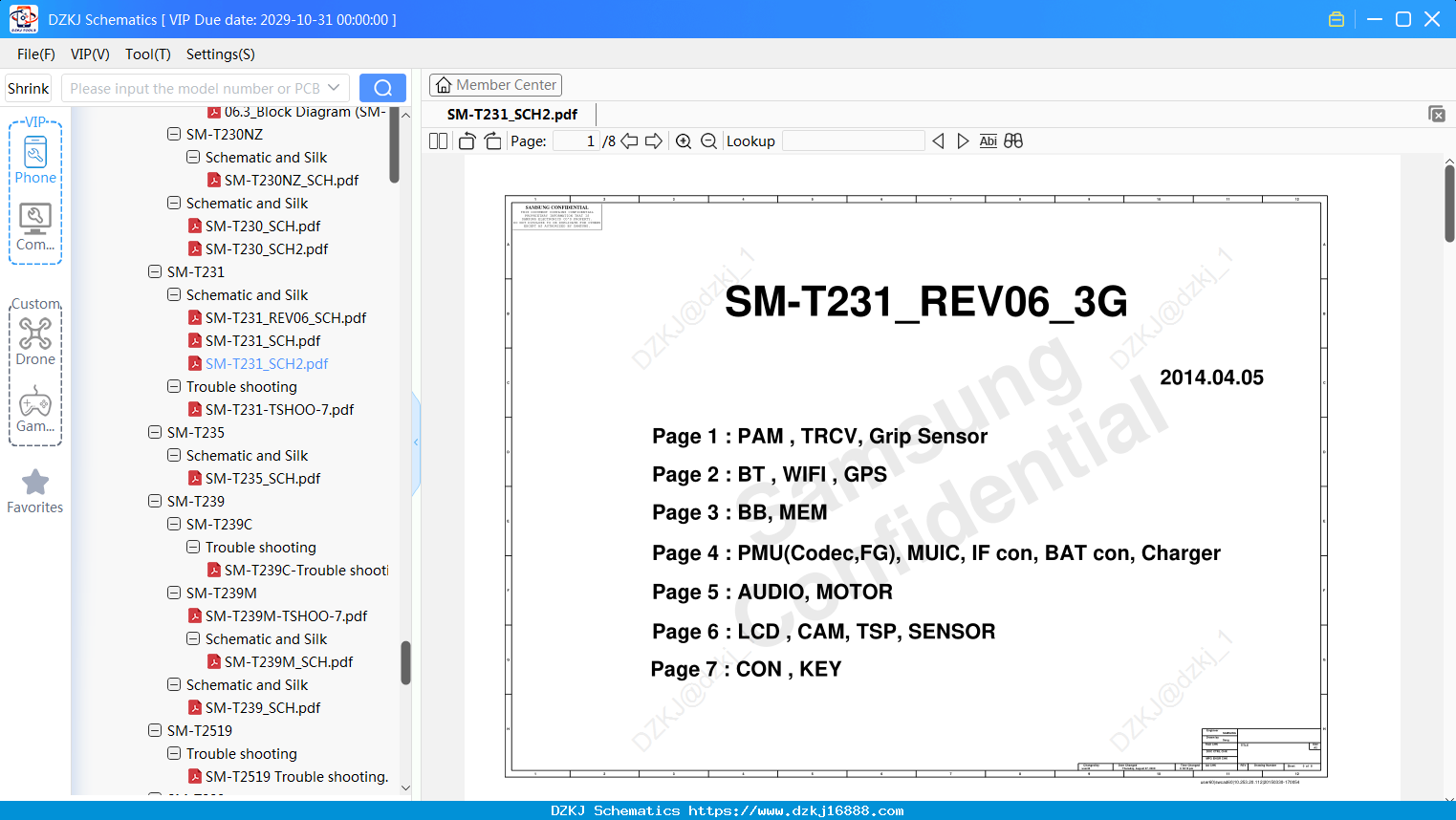Screen dimensions: 1456x820
Task: Zoom in on the schematic
Action: (x=684, y=140)
